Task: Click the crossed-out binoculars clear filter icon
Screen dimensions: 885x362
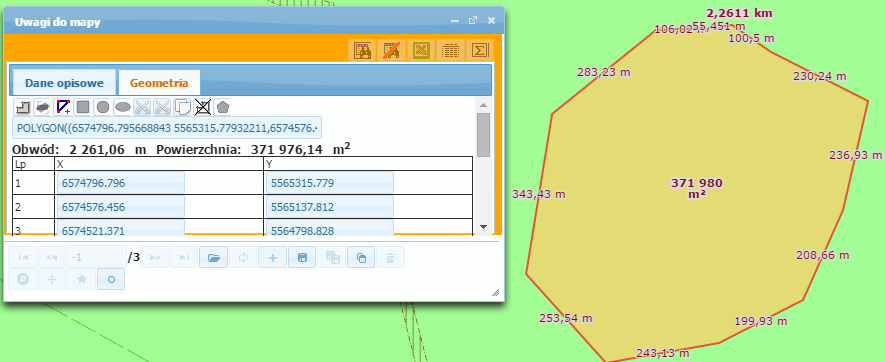Action: point(391,50)
